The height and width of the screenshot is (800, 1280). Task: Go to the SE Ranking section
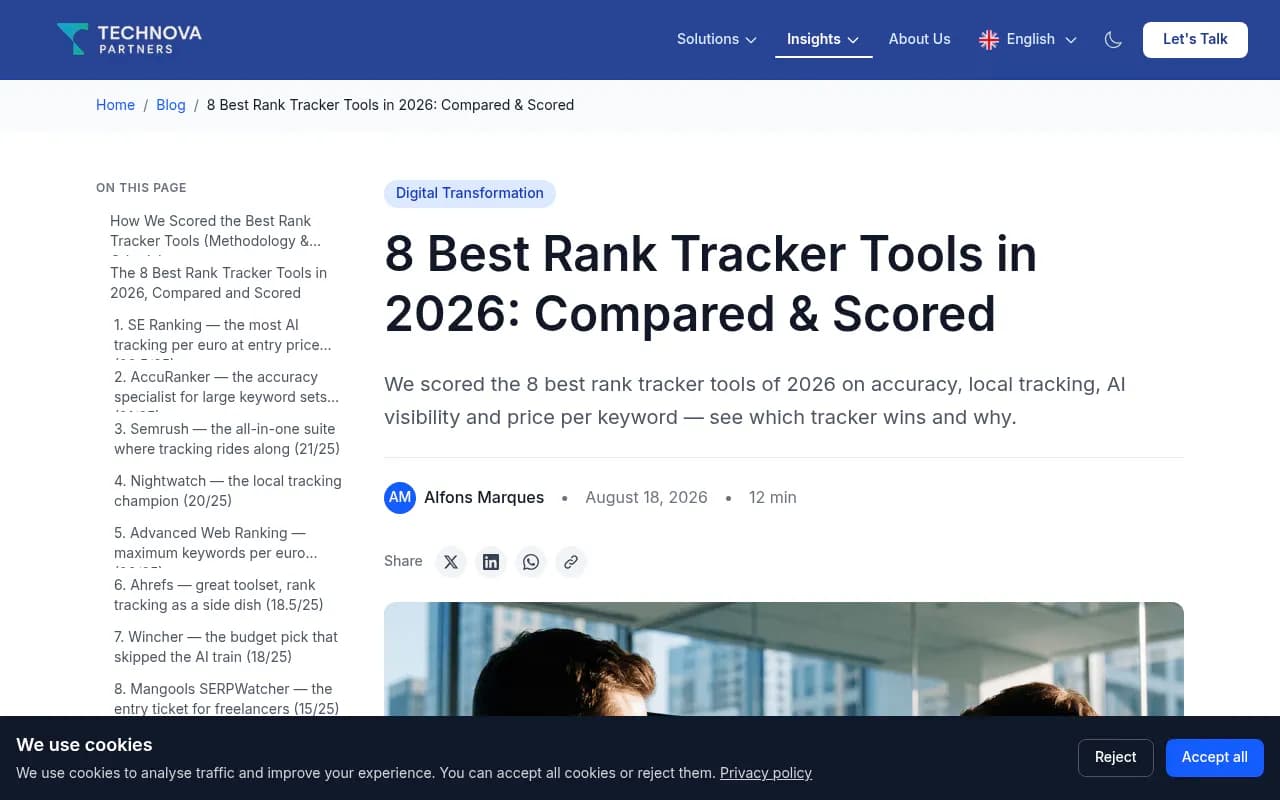(223, 336)
